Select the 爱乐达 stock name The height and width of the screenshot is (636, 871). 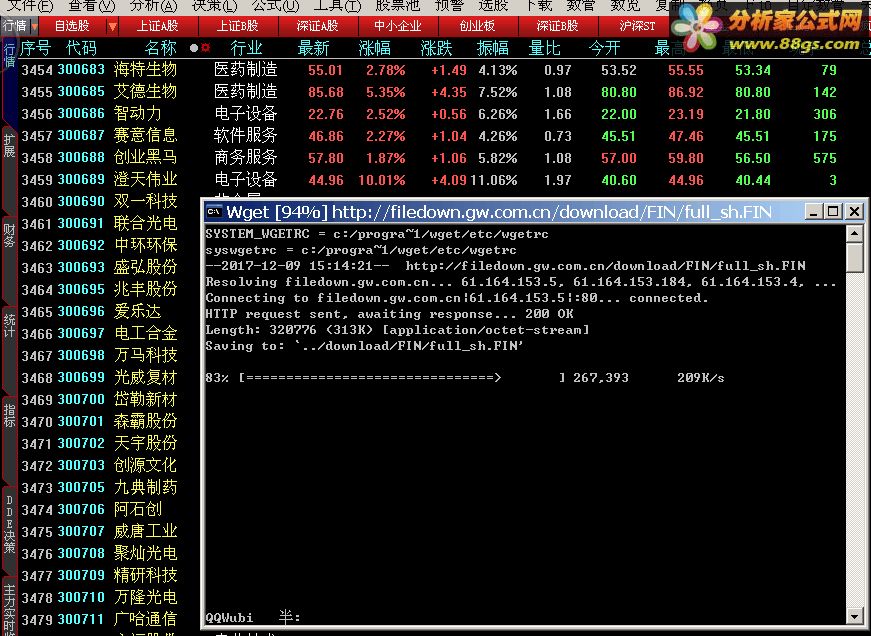point(137,311)
